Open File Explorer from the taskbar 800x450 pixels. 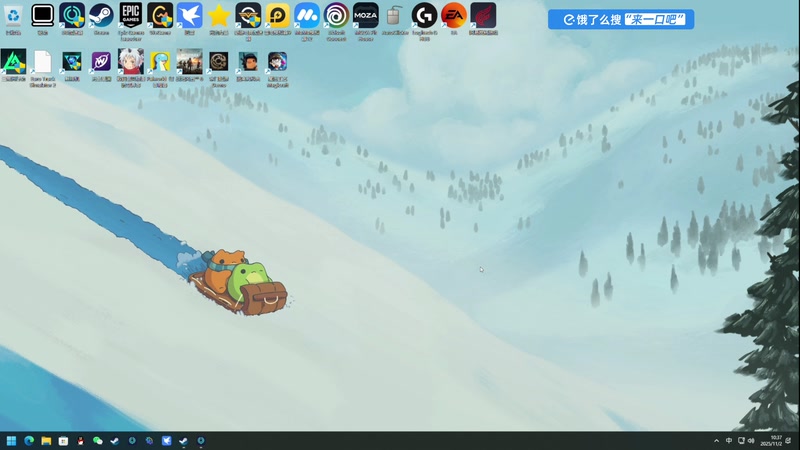(x=46, y=441)
